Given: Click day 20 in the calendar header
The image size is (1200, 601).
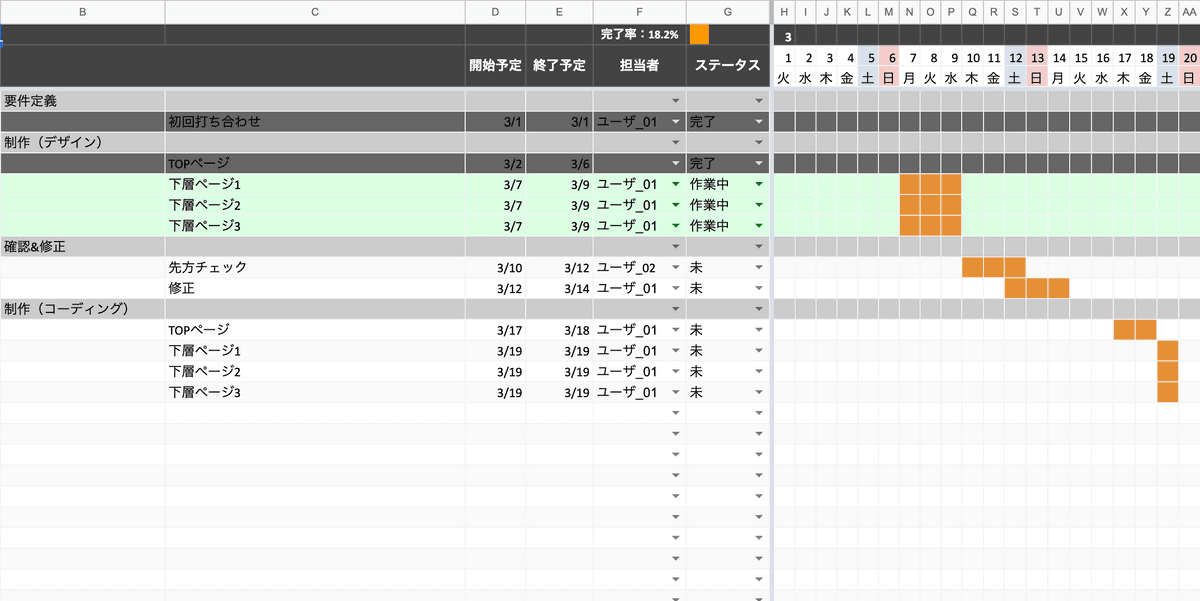Looking at the screenshot, I should point(1189,58).
